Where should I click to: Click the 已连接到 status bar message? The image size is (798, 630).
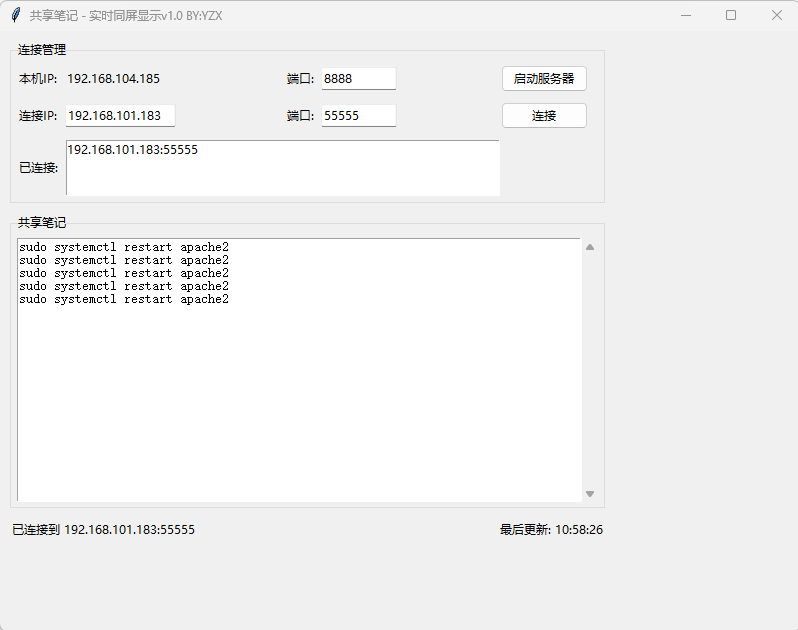point(103,530)
